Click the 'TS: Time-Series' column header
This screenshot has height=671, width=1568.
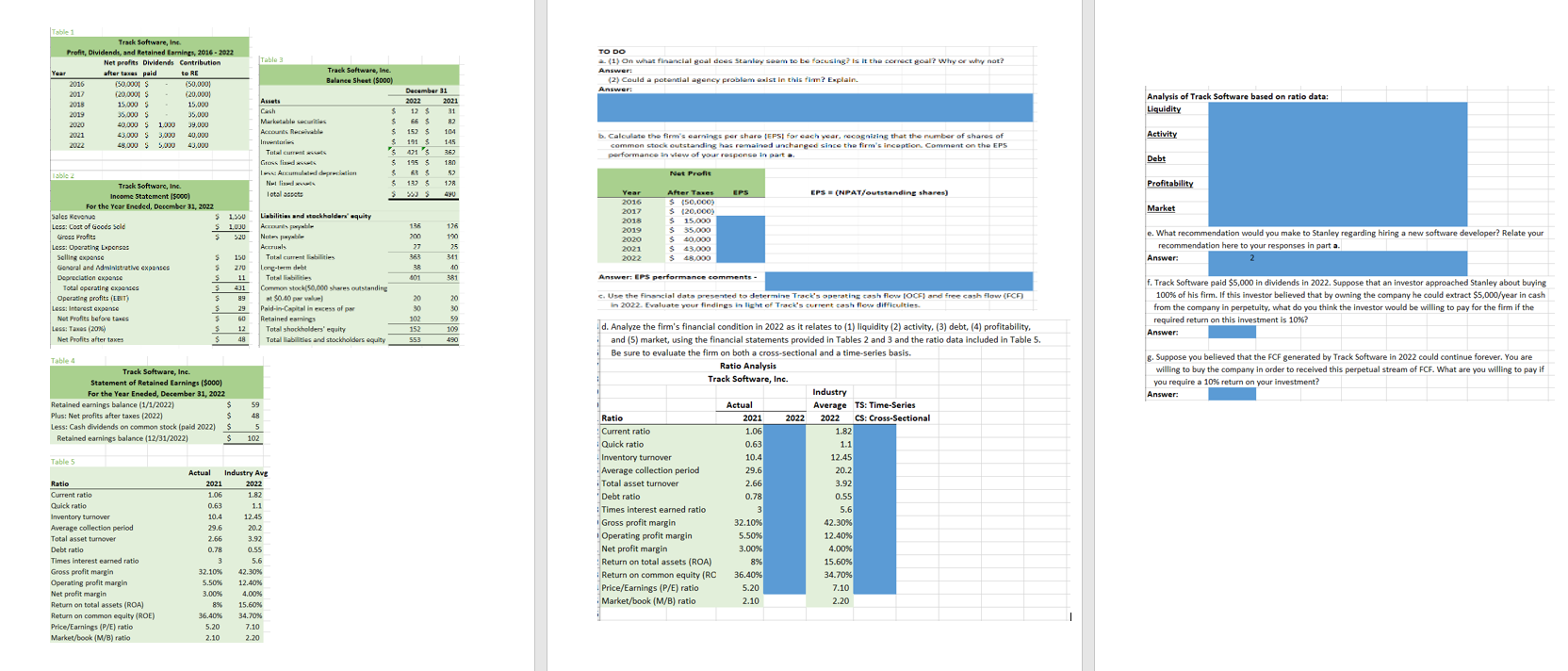pyautogui.click(x=885, y=405)
